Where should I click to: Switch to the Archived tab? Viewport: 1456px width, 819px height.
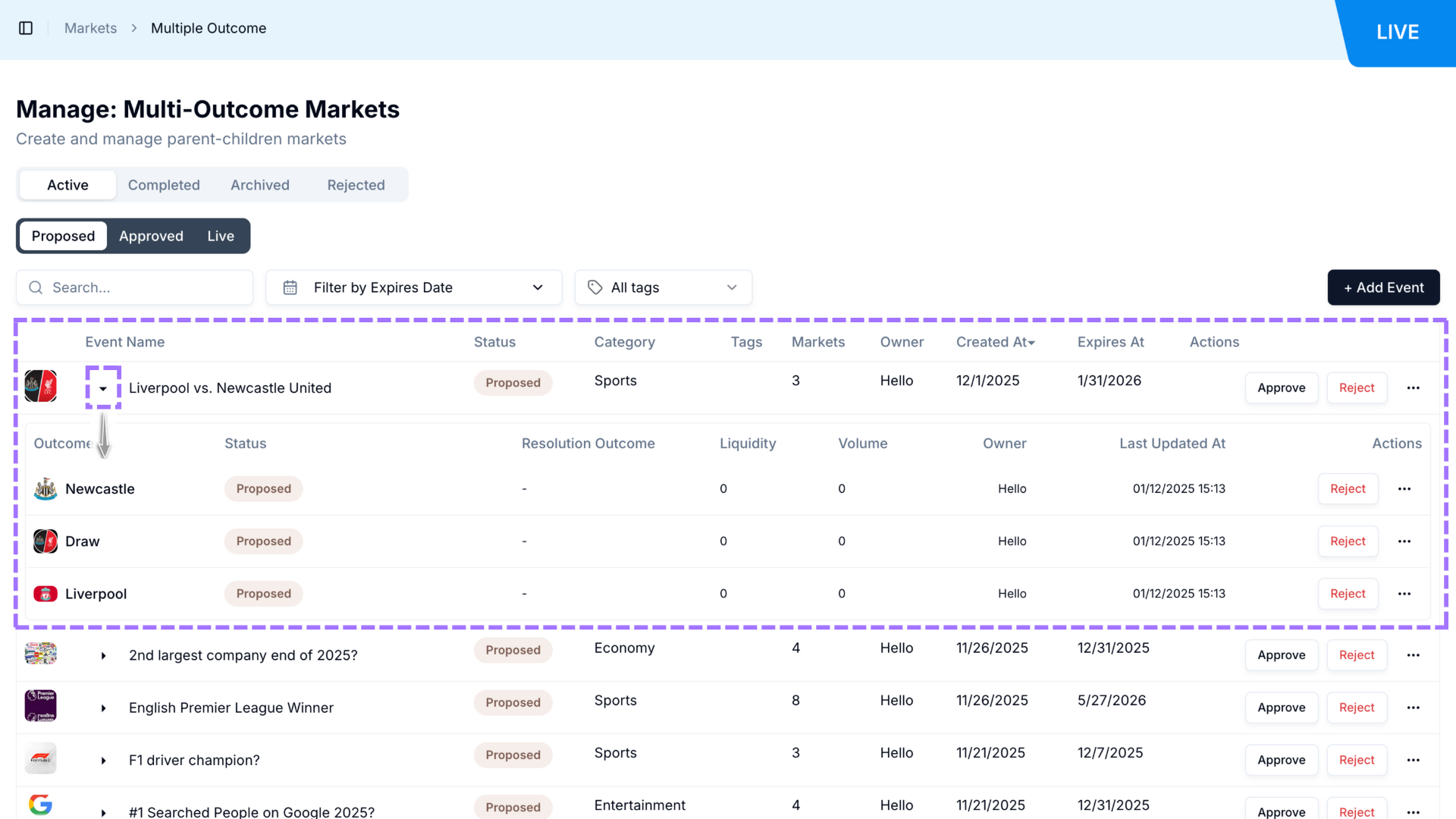point(260,185)
